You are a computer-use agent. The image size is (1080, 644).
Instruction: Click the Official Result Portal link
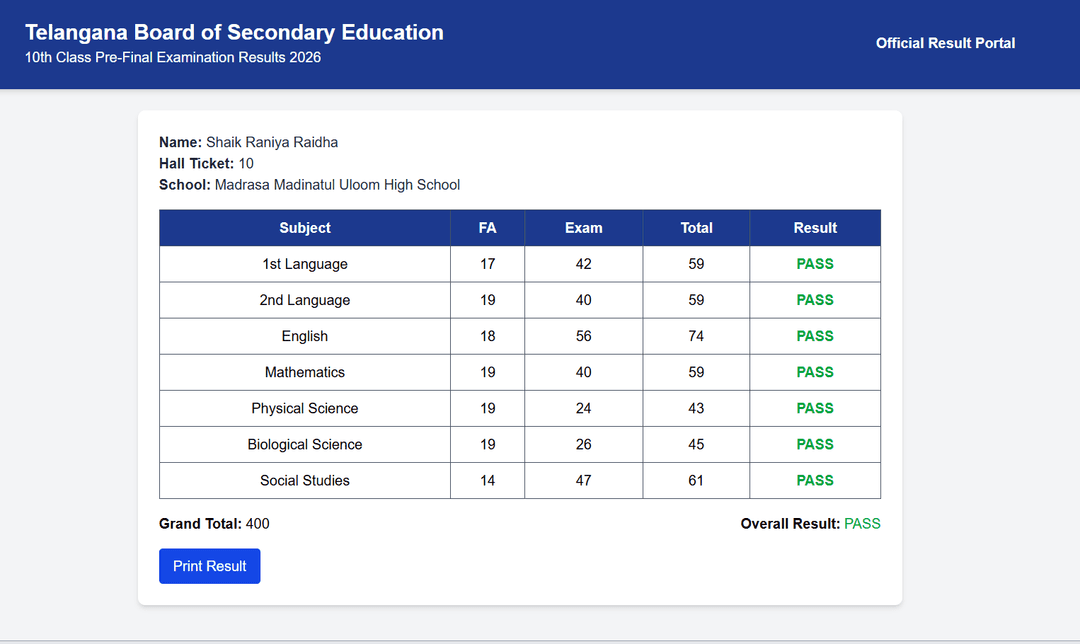click(x=945, y=43)
